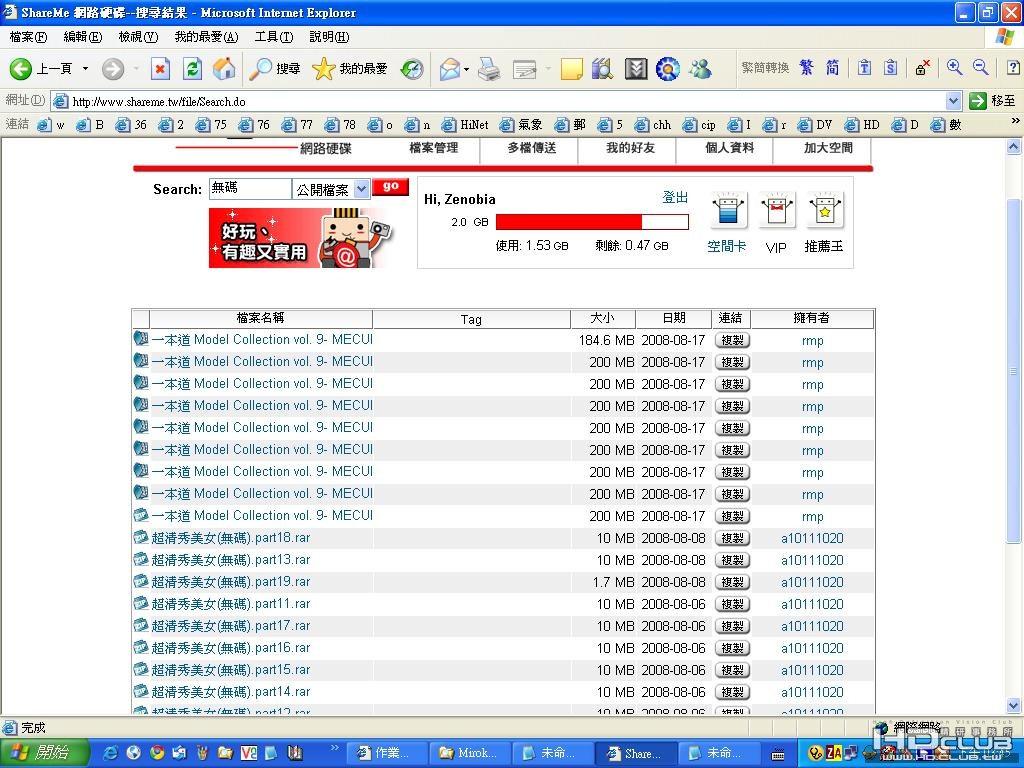This screenshot has height=768, width=1024.
Task: Sort by the 檔案名稱 column header
Action: 261,319
